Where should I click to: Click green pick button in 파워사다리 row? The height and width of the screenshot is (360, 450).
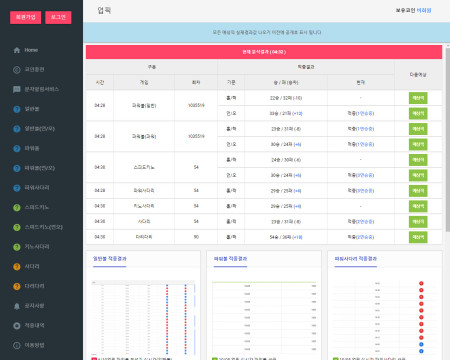point(418,191)
